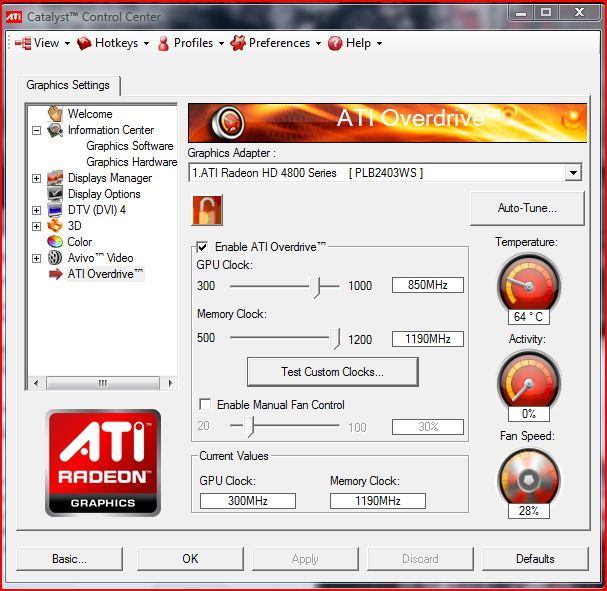
Task: Restore settings with Defaults button
Action: pyautogui.click(x=535, y=559)
